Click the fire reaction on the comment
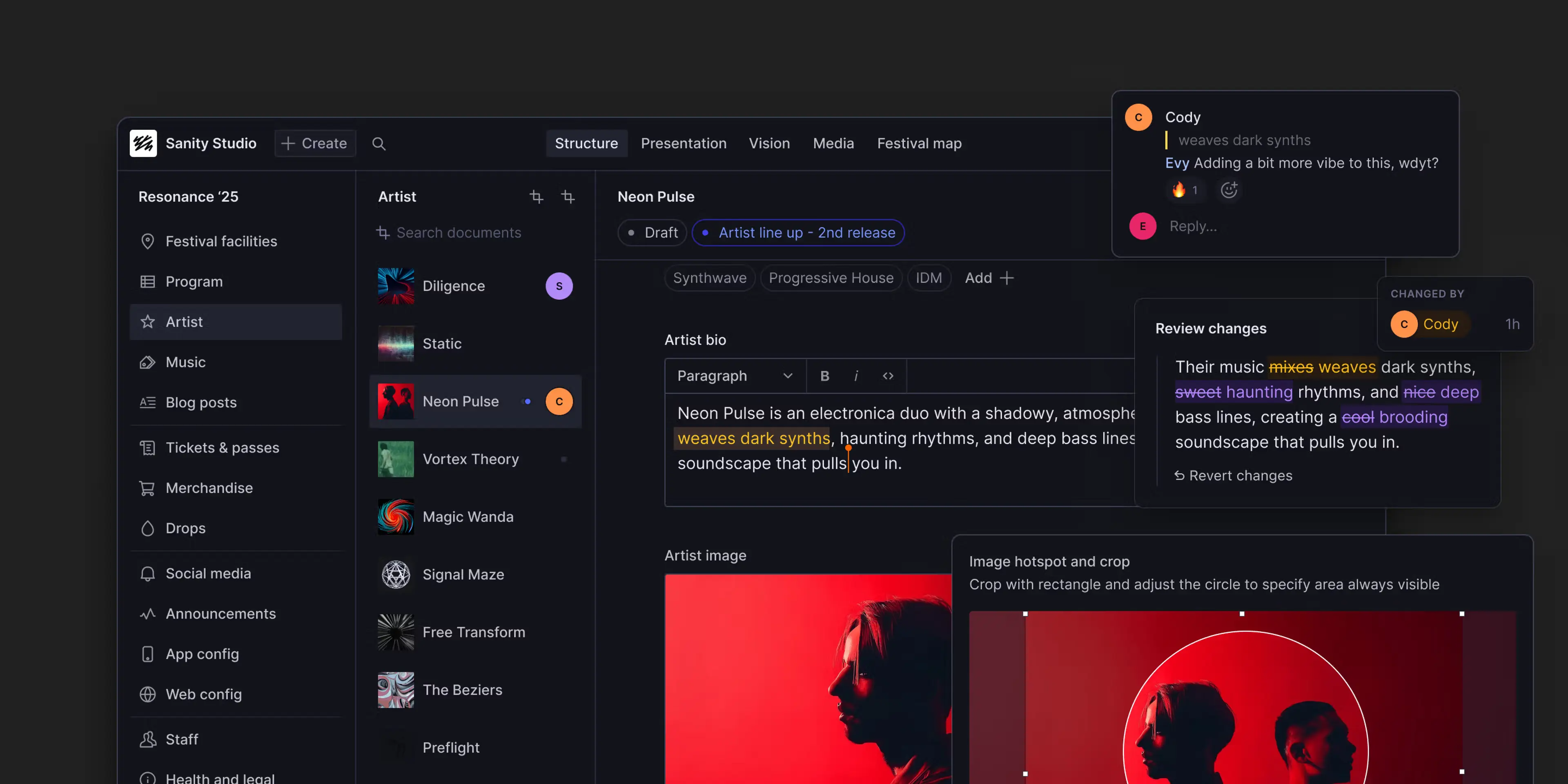 pyautogui.click(x=1184, y=190)
